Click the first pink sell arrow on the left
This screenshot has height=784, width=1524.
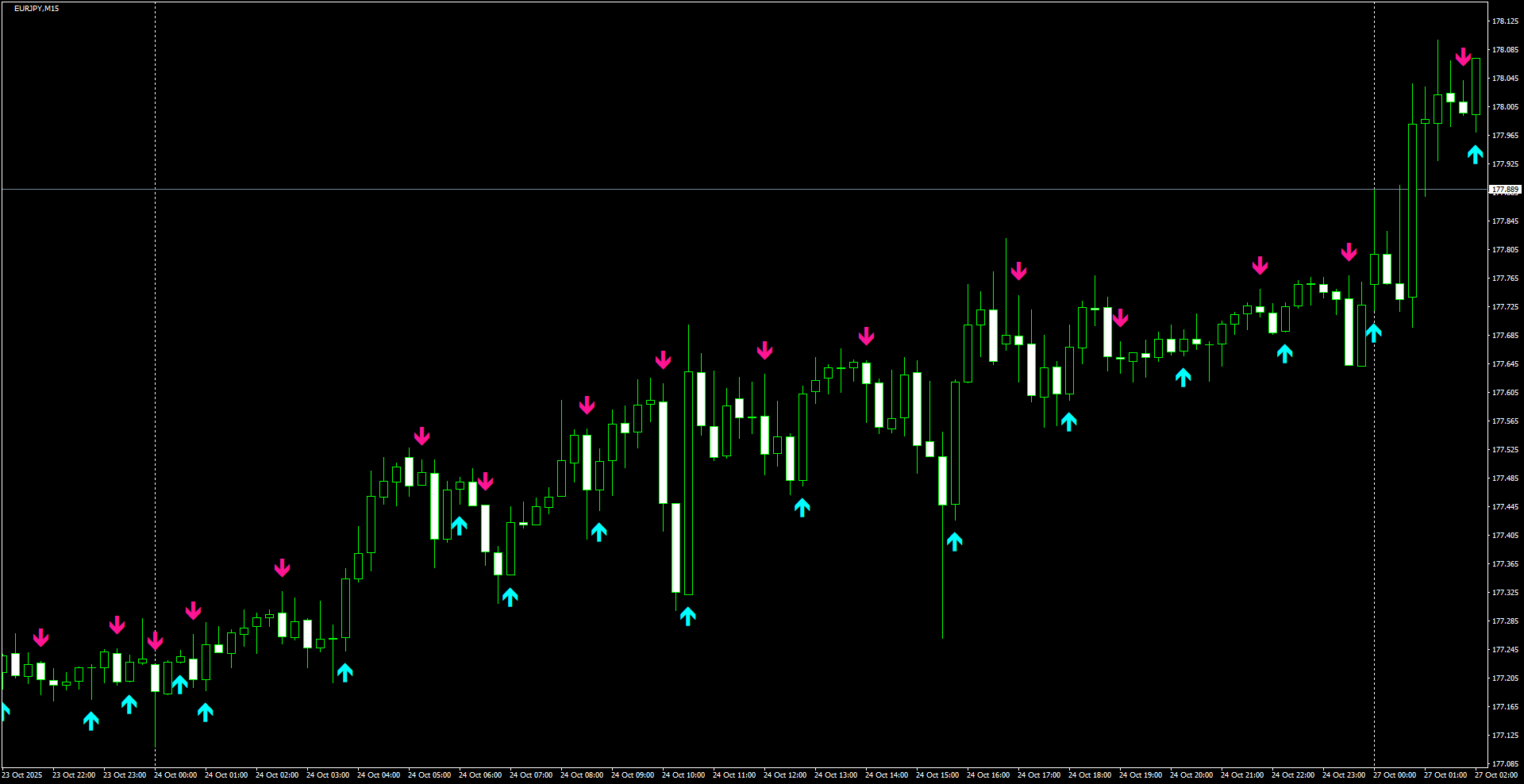point(41,639)
